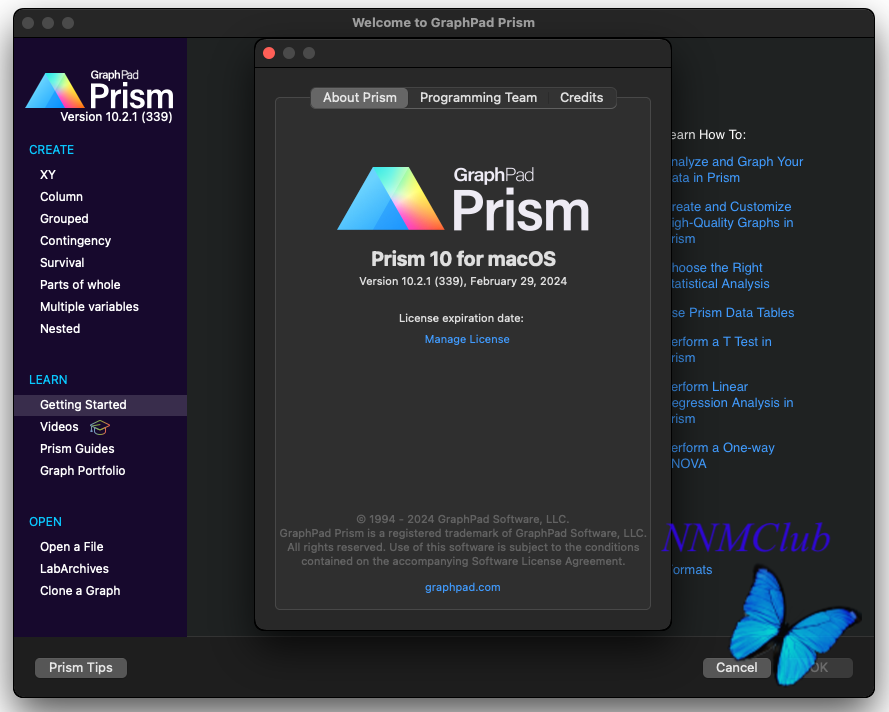Open Graph Portfolio in sidebar
This screenshot has width=889, height=712.
(82, 471)
